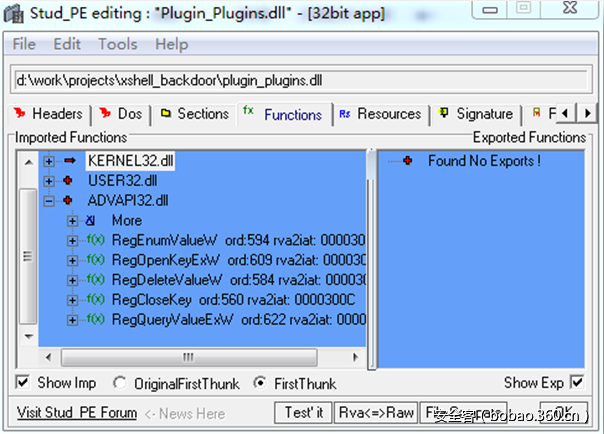The height and width of the screenshot is (434, 604).
Task: Click the icon next to the More entry
Action: [x=91, y=220]
